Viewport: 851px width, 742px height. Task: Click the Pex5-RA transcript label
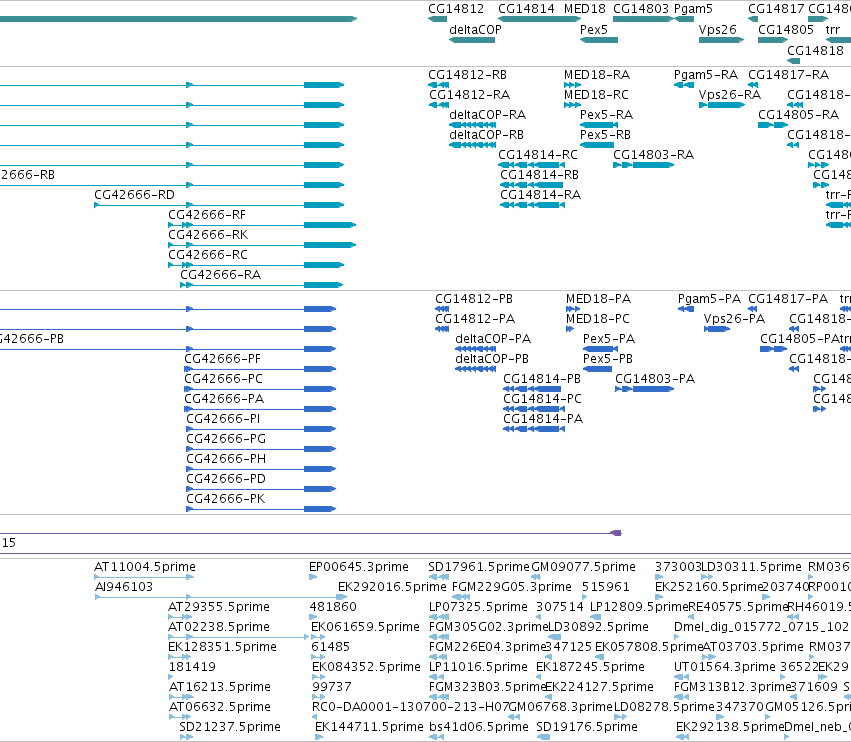coord(607,115)
